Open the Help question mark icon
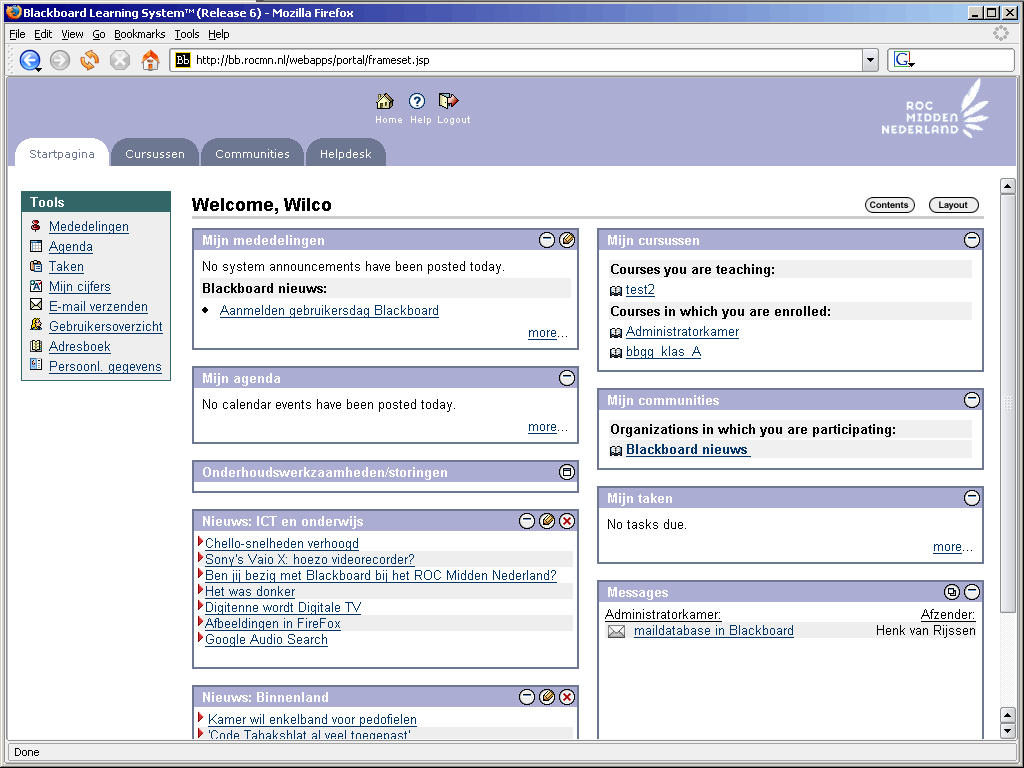Screen dimensions: 1024x768 (x=417, y=101)
